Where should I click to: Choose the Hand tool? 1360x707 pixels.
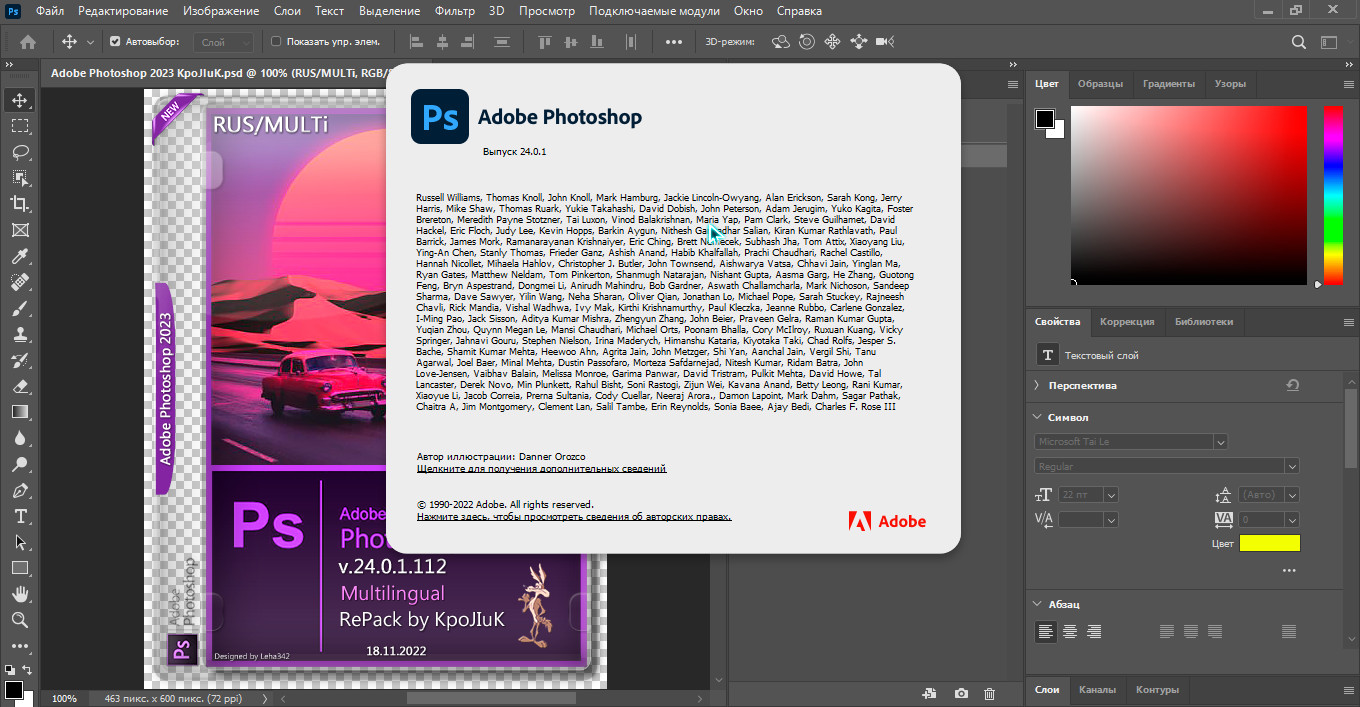20,594
